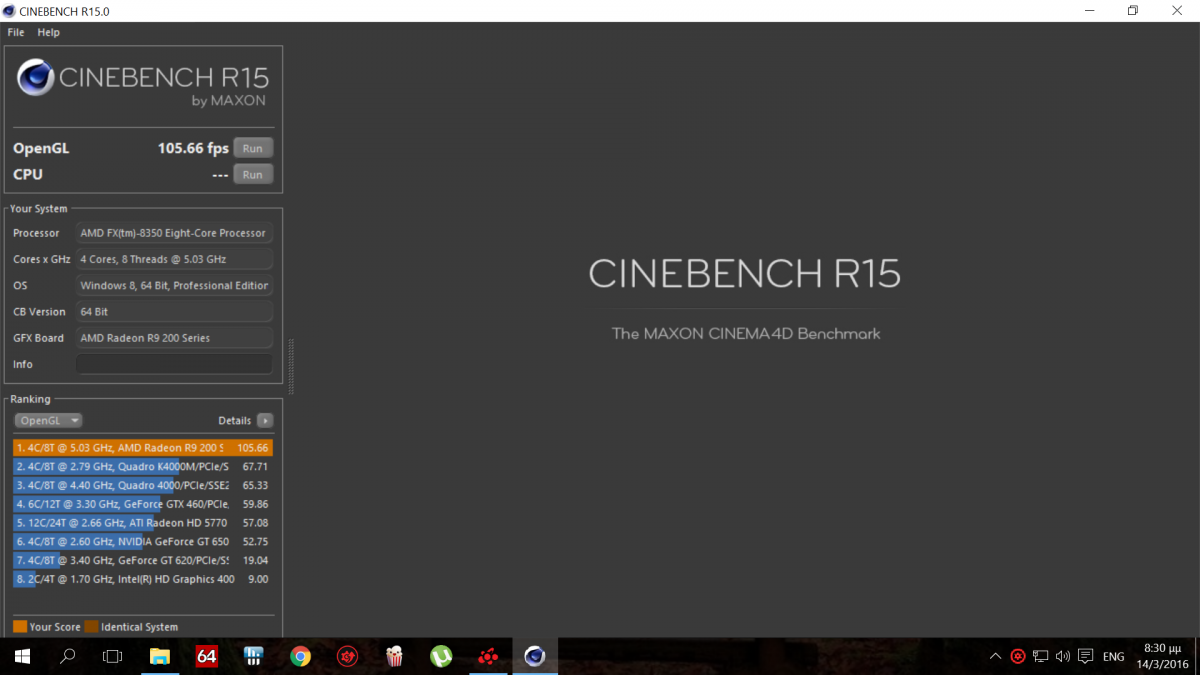Image resolution: width=1200 pixels, height=675 pixels.
Task: Click GFX Board Radeon R9 field
Action: point(174,338)
